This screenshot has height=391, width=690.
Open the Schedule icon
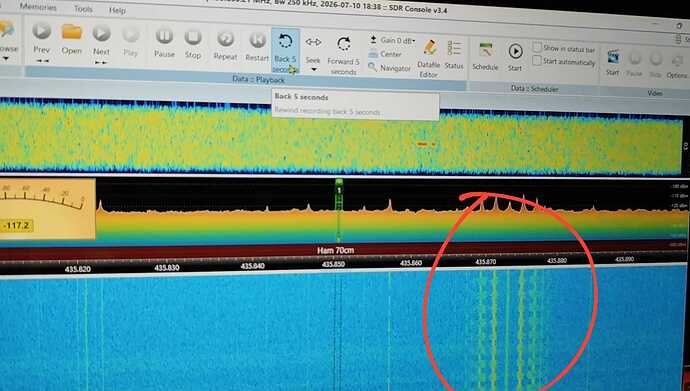coord(486,51)
